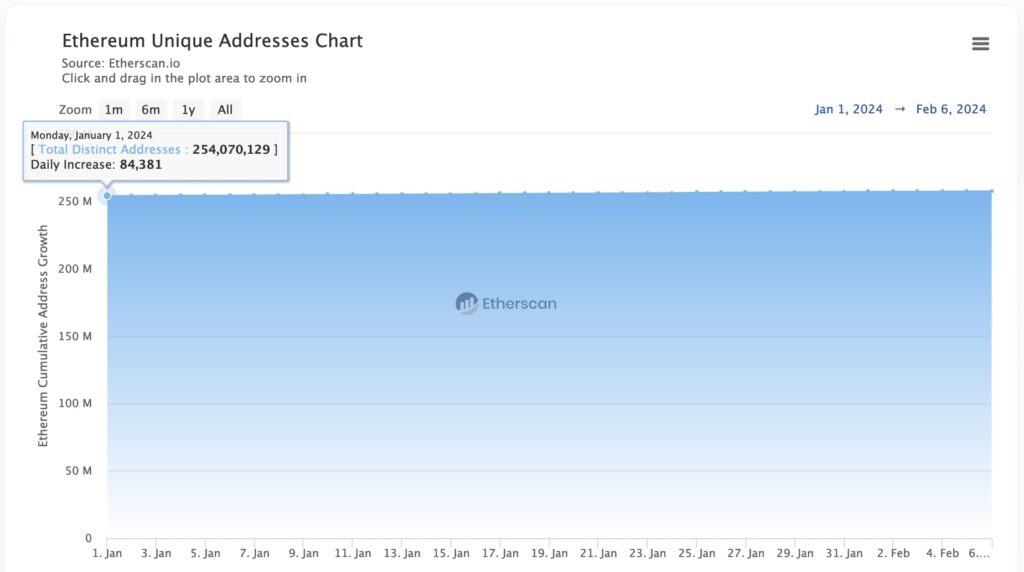Image resolution: width=1024 pixels, height=572 pixels.
Task: Click the 250 M y-axis label
Action: [x=75, y=201]
